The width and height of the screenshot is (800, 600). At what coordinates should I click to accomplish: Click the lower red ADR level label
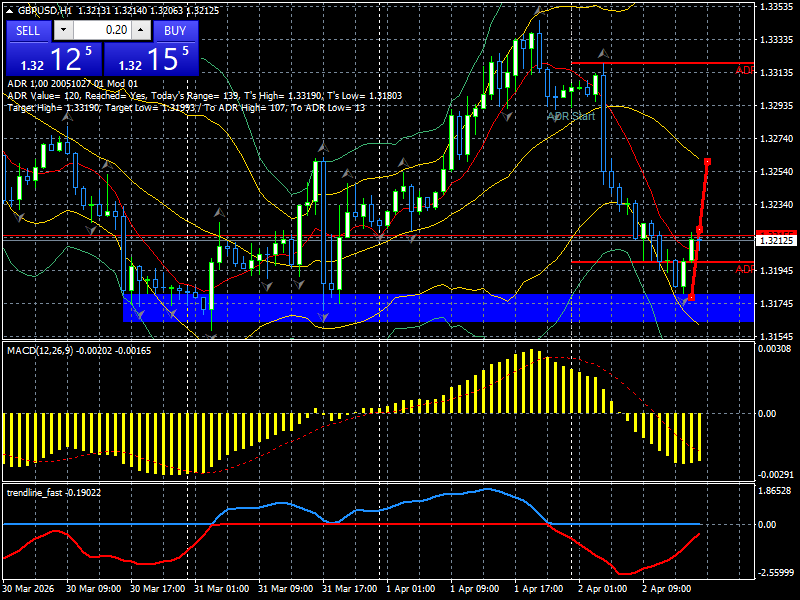(745, 268)
